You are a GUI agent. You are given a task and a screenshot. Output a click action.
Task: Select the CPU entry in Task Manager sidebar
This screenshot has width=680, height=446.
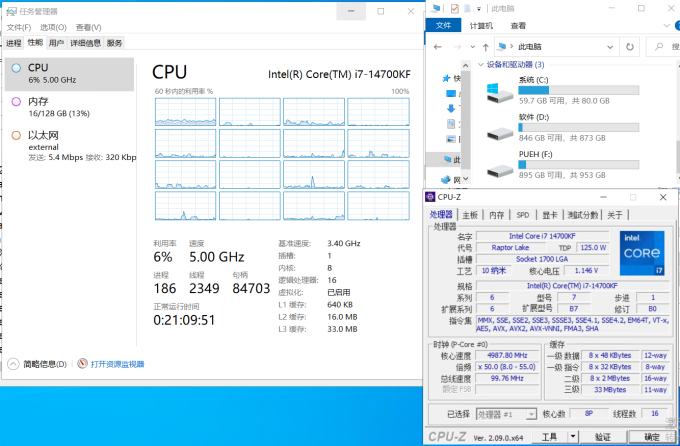point(69,74)
